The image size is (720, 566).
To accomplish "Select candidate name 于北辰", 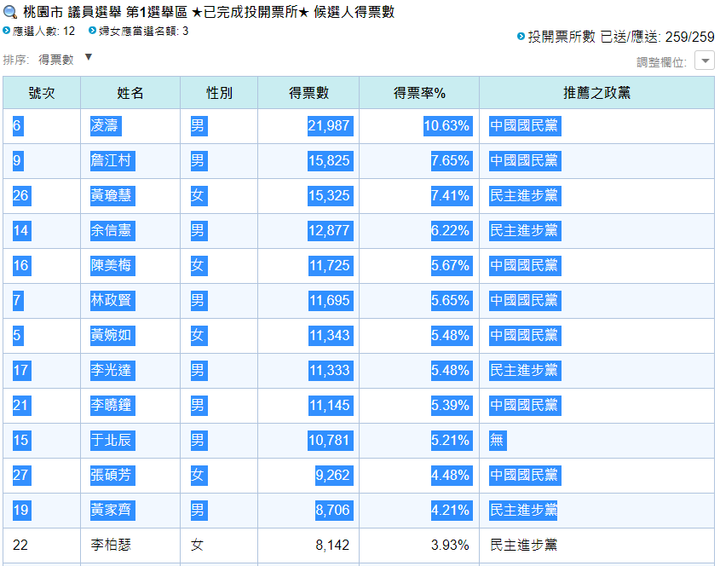I will 112,440.
